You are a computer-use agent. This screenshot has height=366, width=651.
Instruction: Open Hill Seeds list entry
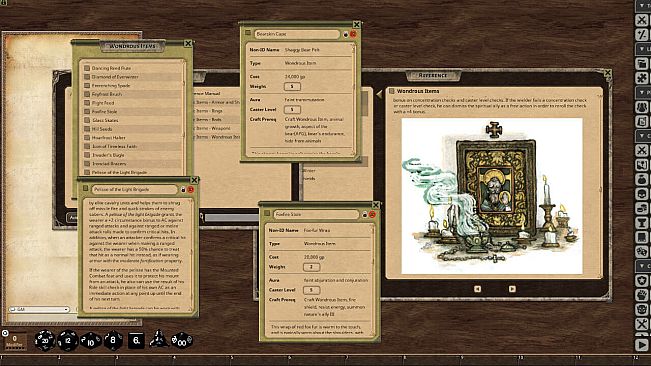click(x=133, y=129)
